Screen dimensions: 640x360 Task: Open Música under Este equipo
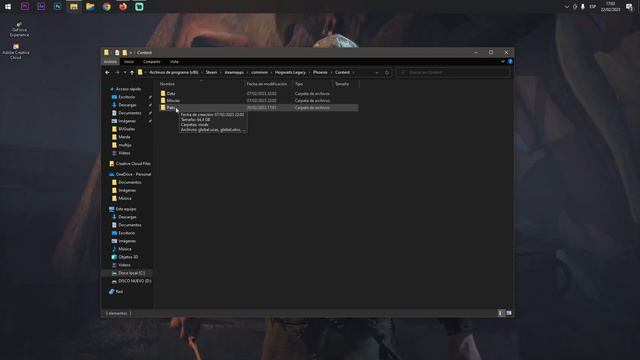(x=124, y=249)
